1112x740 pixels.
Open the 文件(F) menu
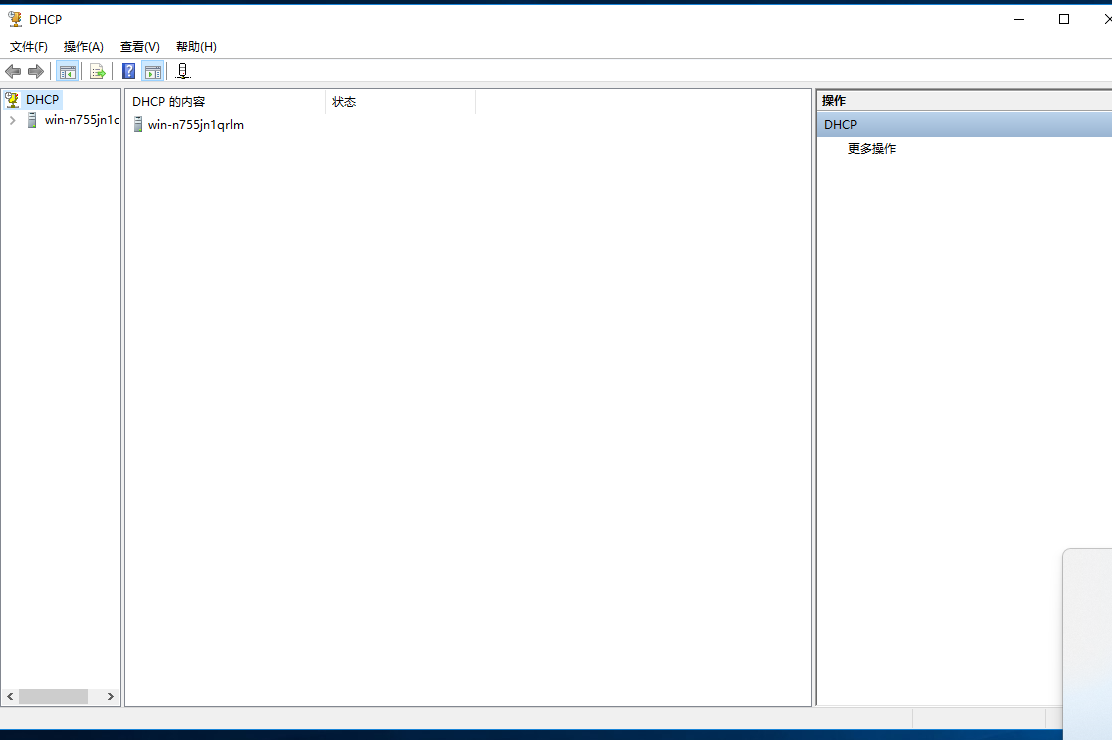tap(28, 47)
